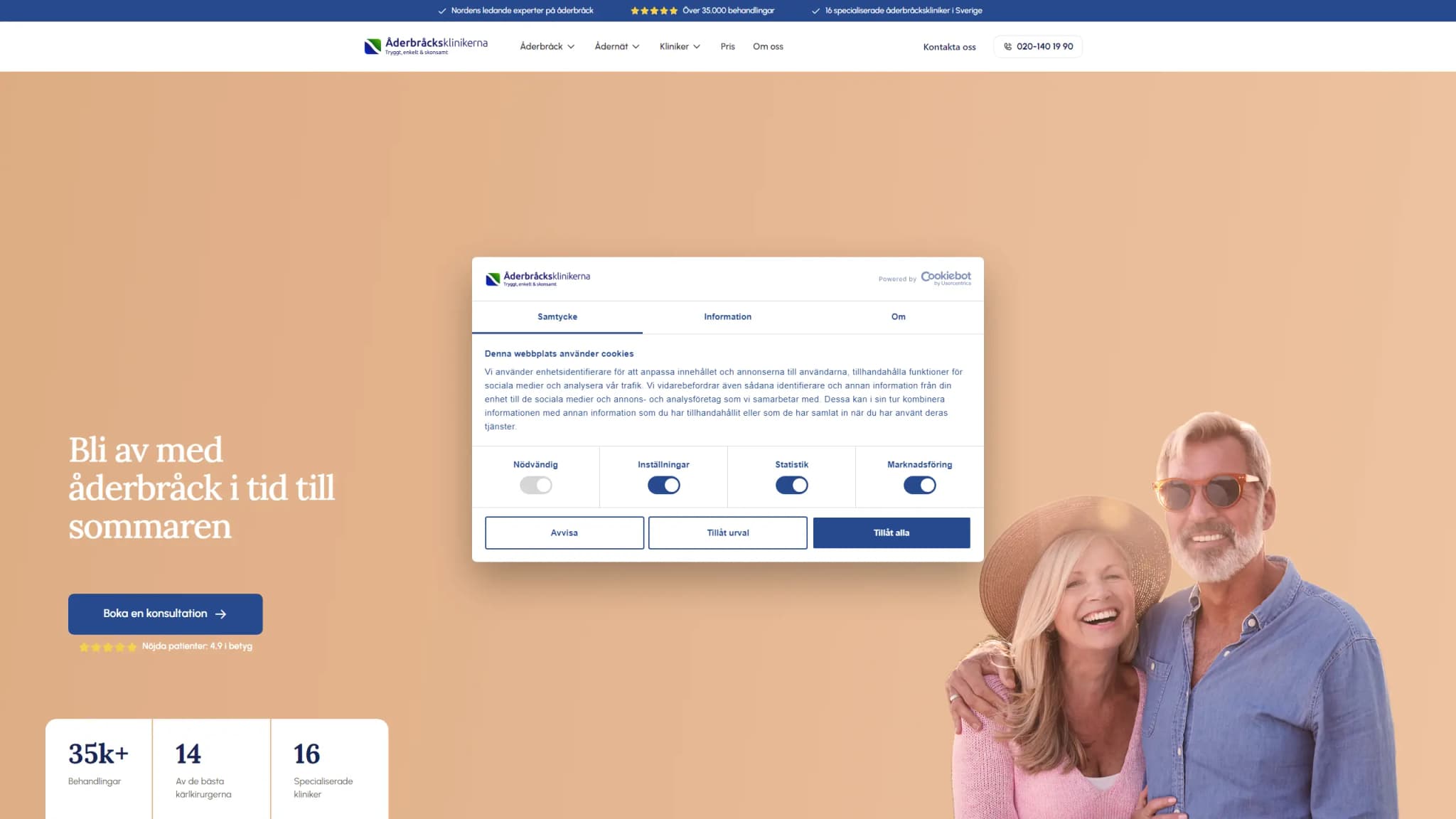Click the Nöjda patienter: 4,9 i betyg text
This screenshot has height=819, width=1456.
click(x=197, y=646)
